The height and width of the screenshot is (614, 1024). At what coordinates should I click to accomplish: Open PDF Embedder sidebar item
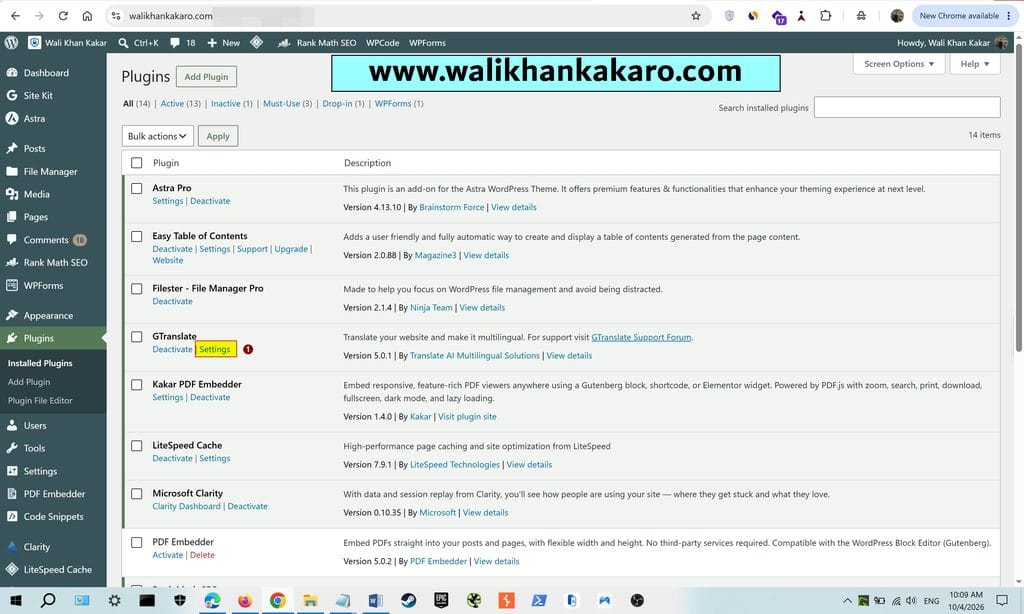[x=53, y=494]
